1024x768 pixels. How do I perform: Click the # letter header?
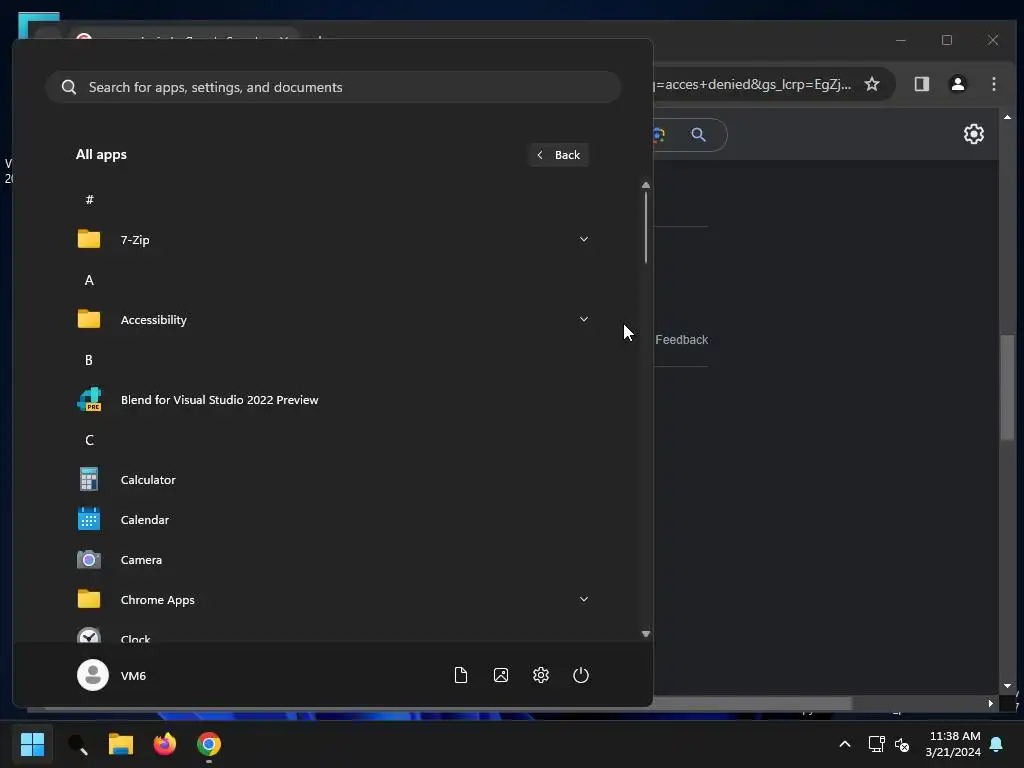[x=89, y=199]
